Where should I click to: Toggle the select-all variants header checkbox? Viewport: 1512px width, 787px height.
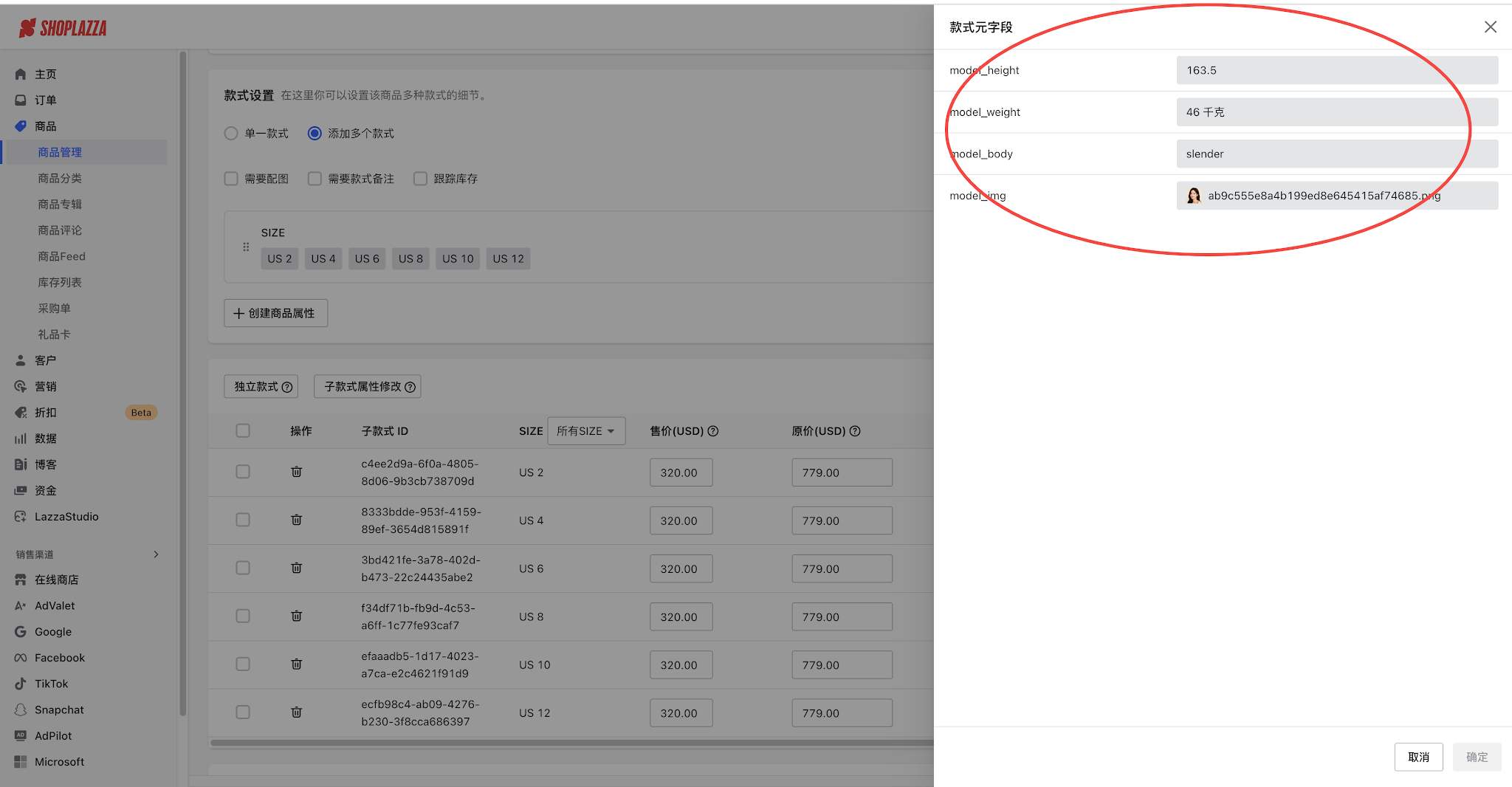[x=243, y=430]
